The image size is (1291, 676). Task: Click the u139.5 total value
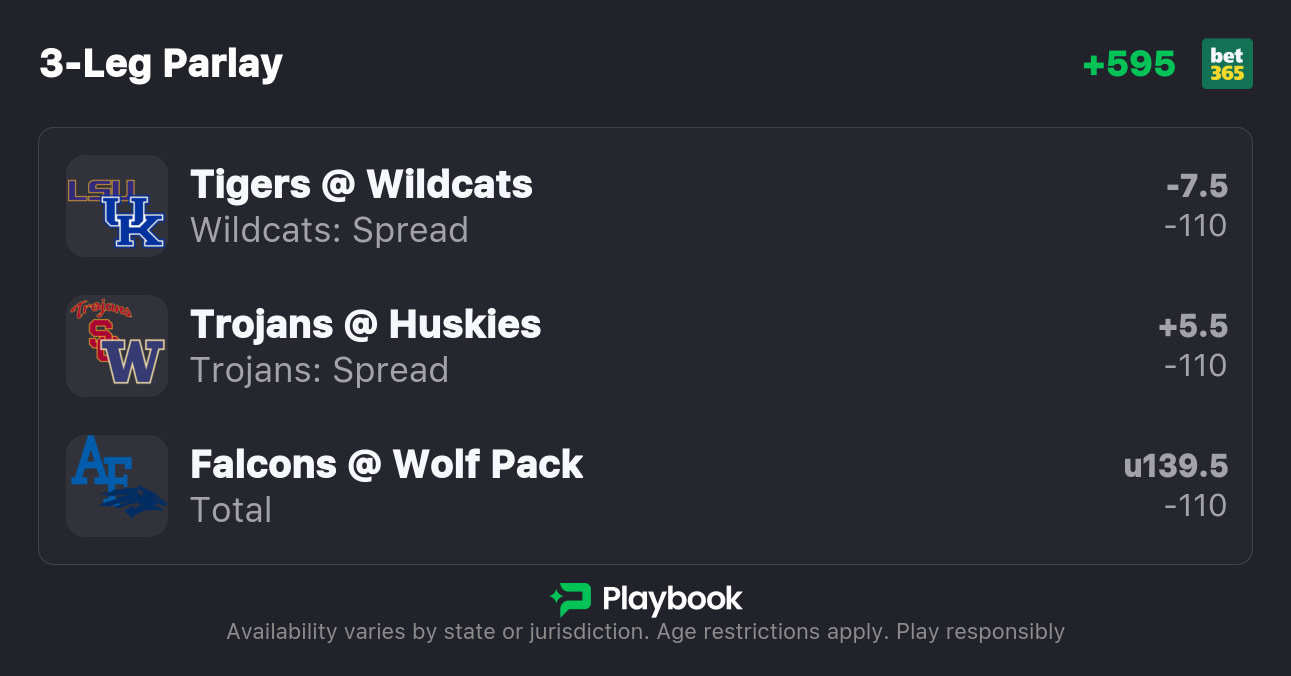click(x=1175, y=466)
